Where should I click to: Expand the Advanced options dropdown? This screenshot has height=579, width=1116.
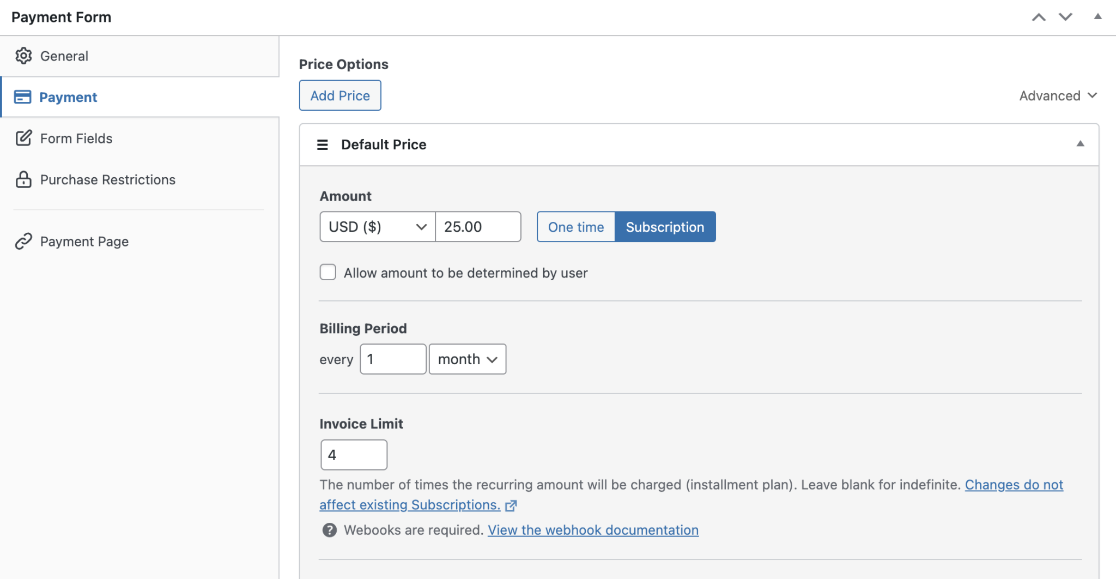click(1058, 95)
